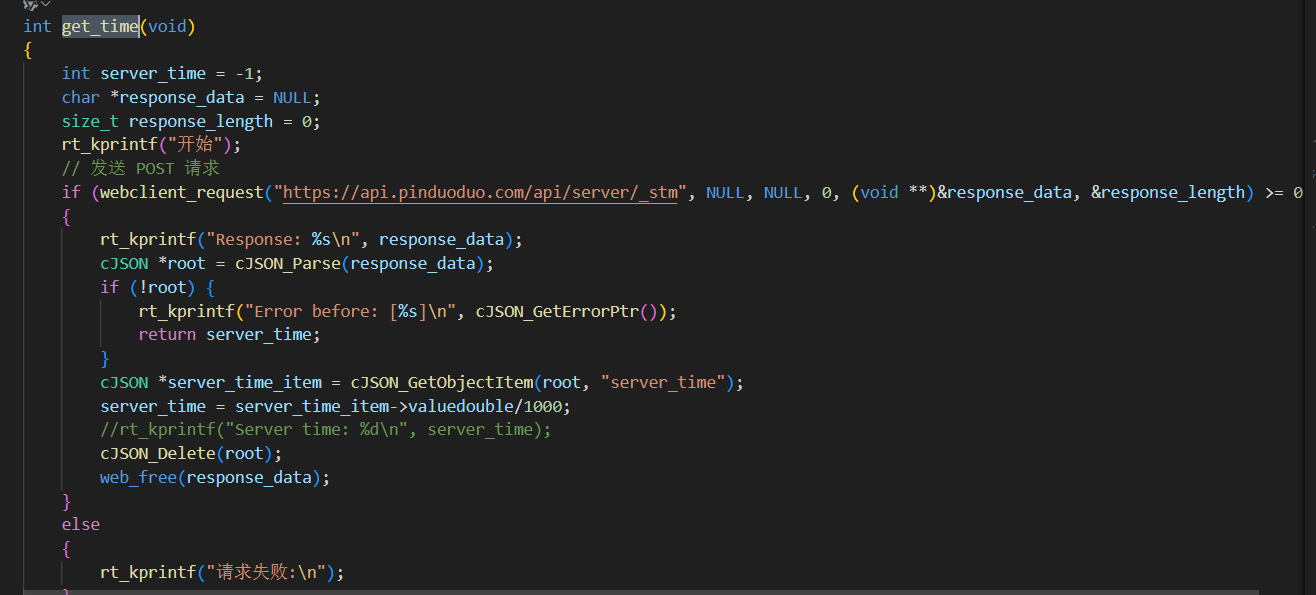
Task: Click the web_free function call
Action: click(138, 478)
